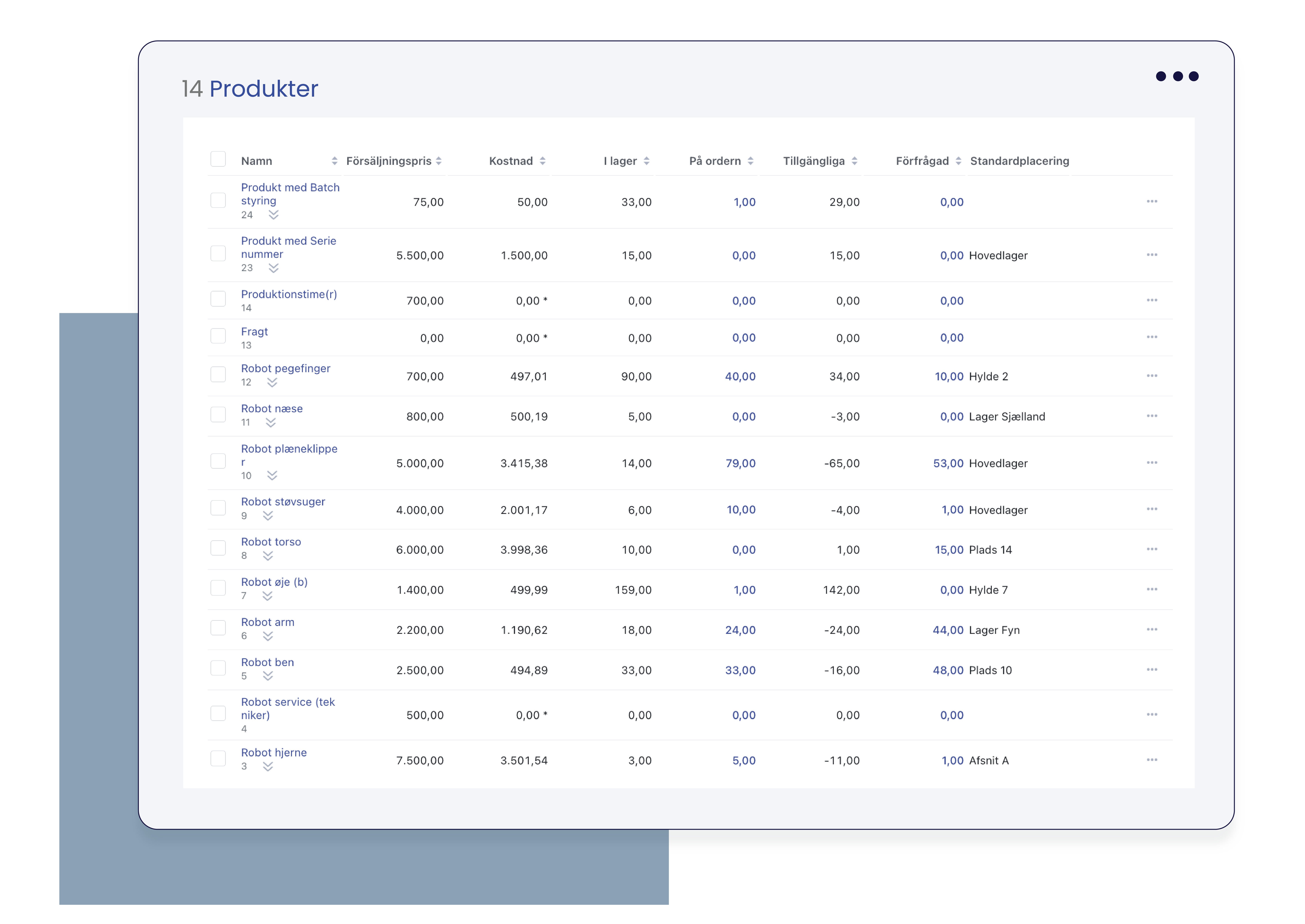Image resolution: width=1305 pixels, height=924 pixels.
Task: Tick the select-all checkbox in the header
Action: coord(218,159)
